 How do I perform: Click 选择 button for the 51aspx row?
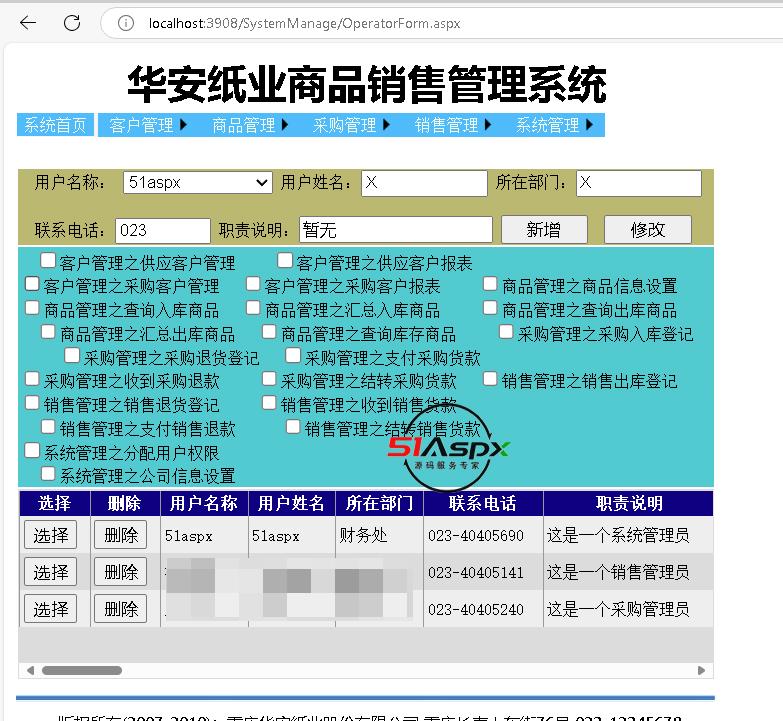[51, 535]
